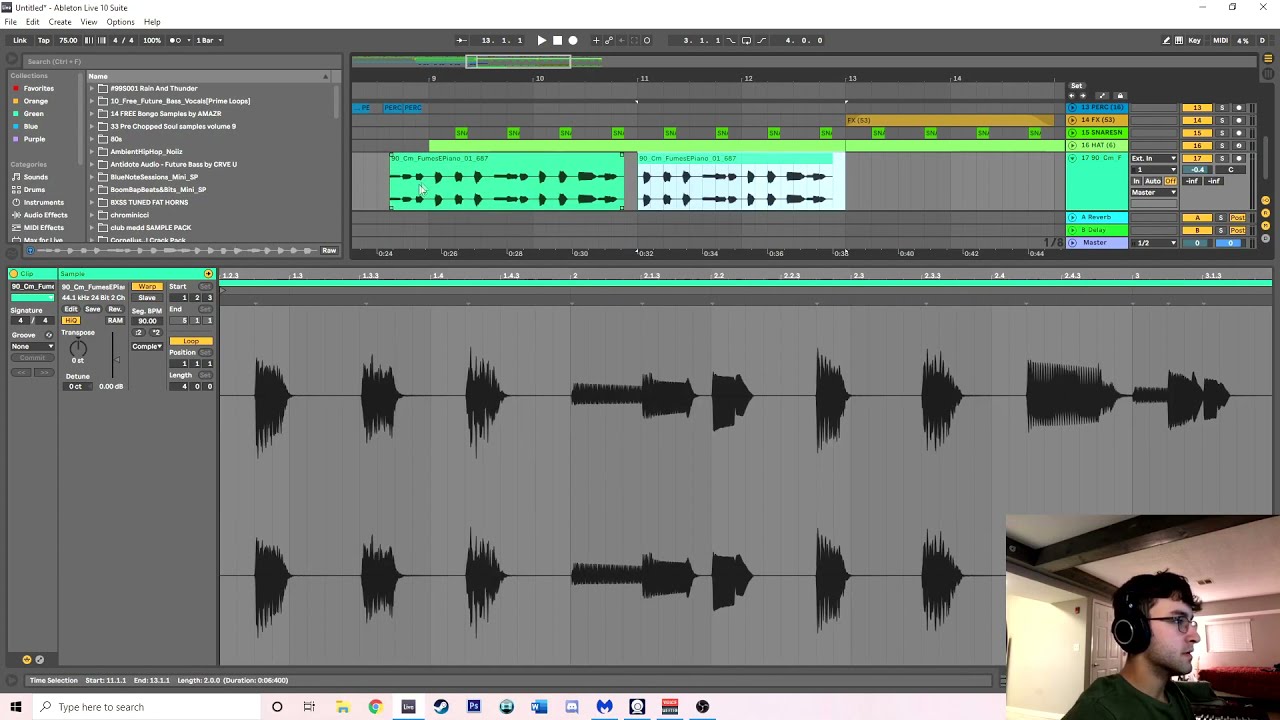Open the quantization menu showing 1 Bar

pos(207,40)
